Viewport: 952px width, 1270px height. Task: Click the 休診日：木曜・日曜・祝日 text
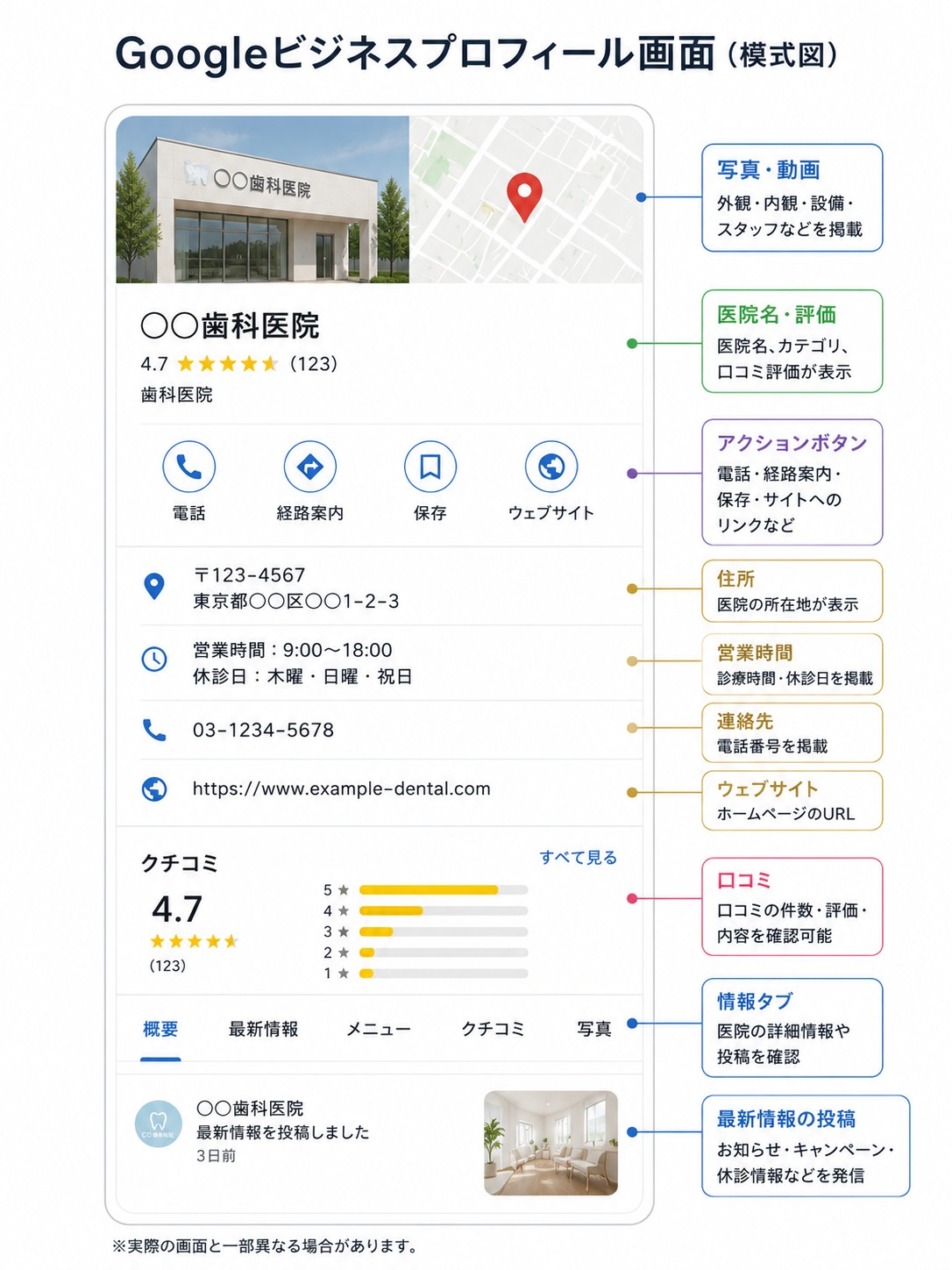tap(302, 676)
